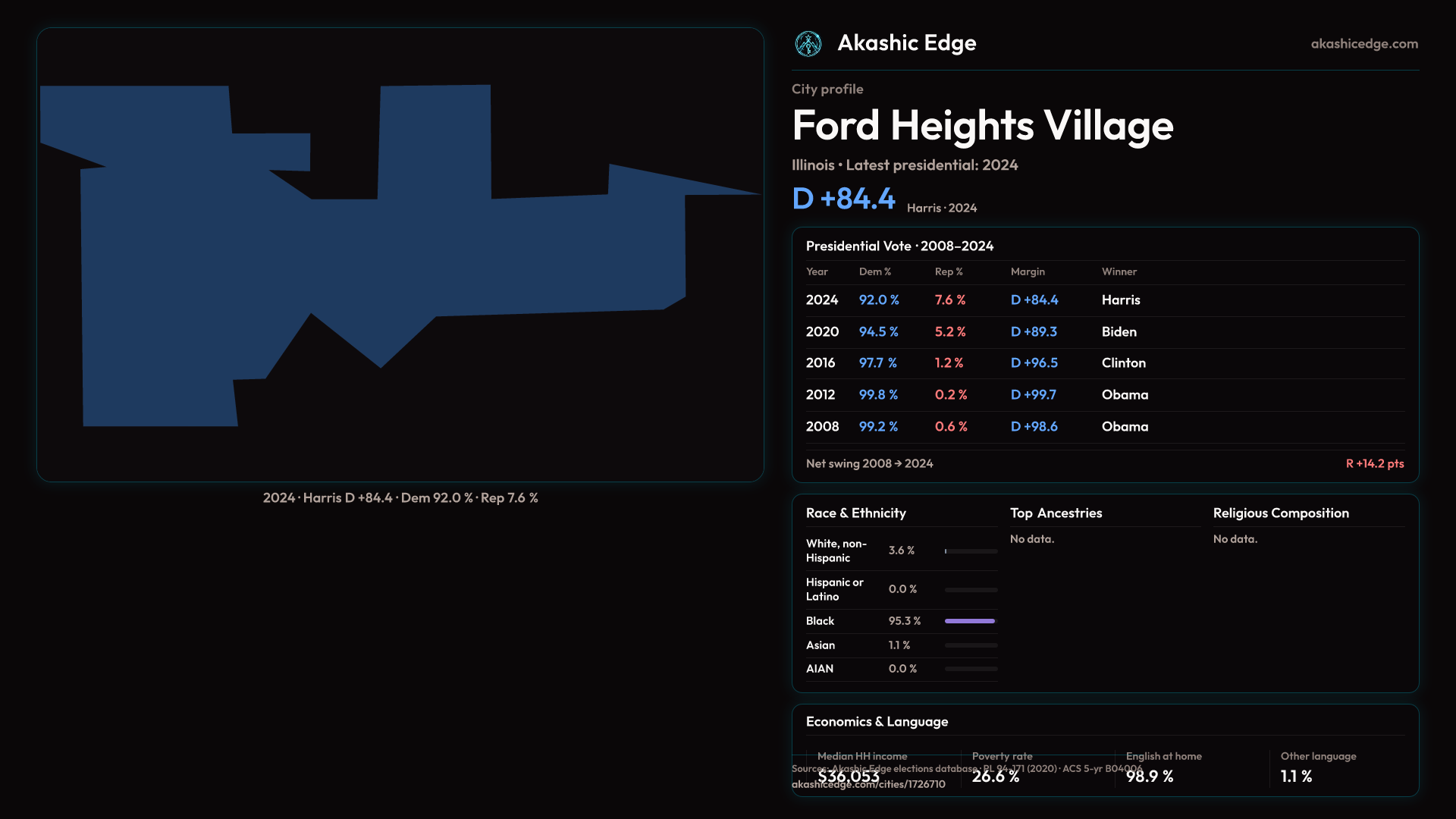Click the map caption below the map
Image resolution: width=1456 pixels, height=819 pixels.
point(400,498)
